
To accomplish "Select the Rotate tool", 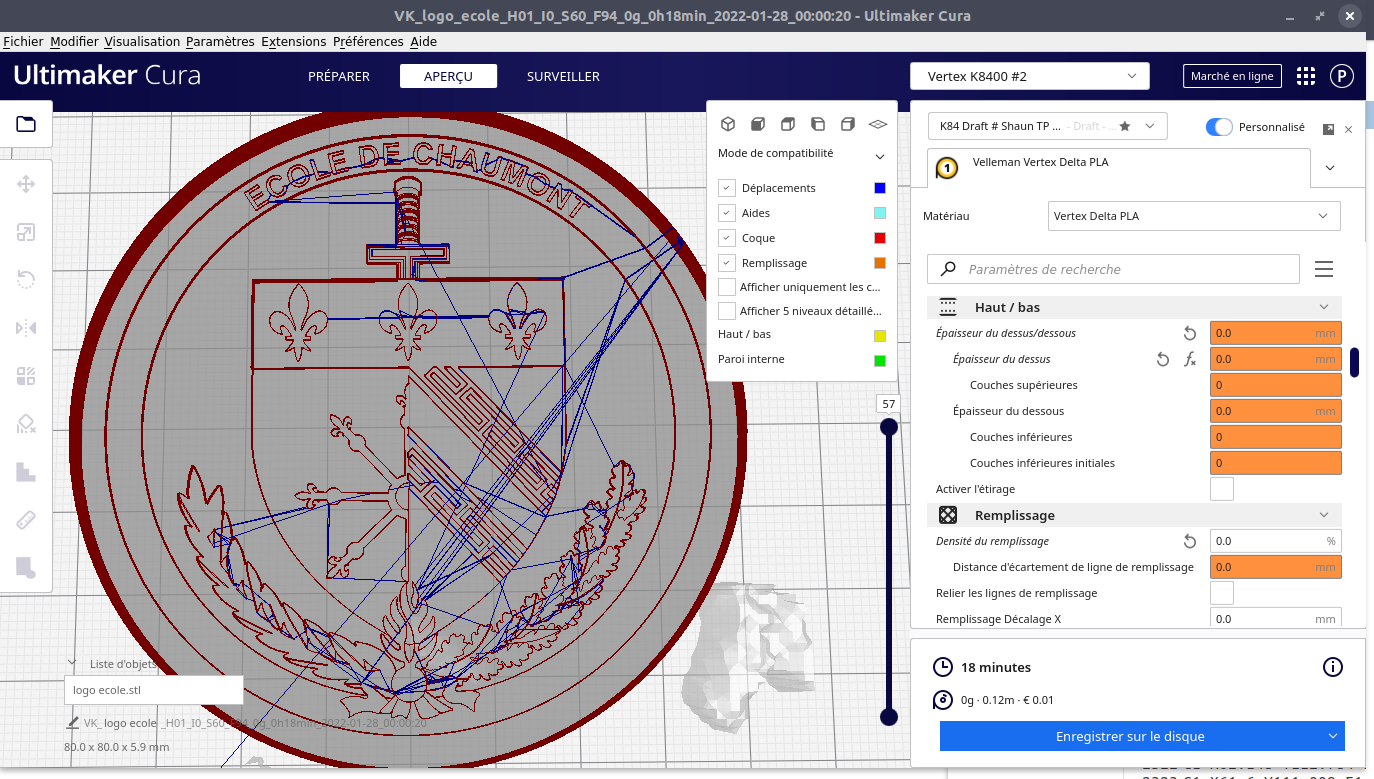I will coord(26,280).
